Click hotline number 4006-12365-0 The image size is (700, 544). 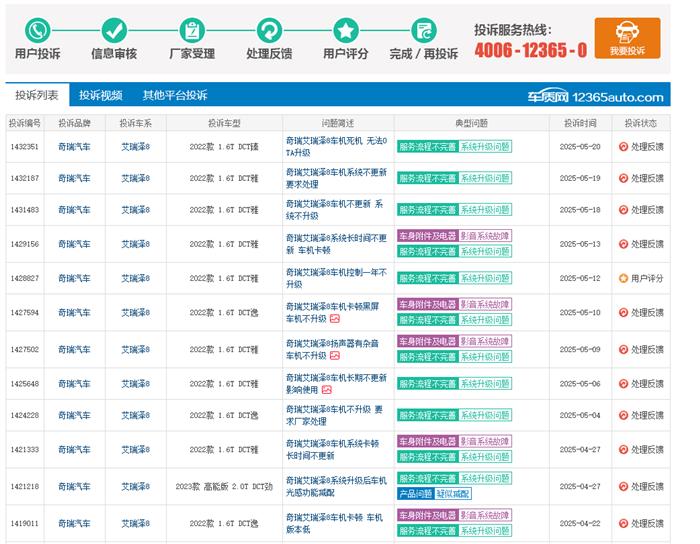click(x=531, y=50)
